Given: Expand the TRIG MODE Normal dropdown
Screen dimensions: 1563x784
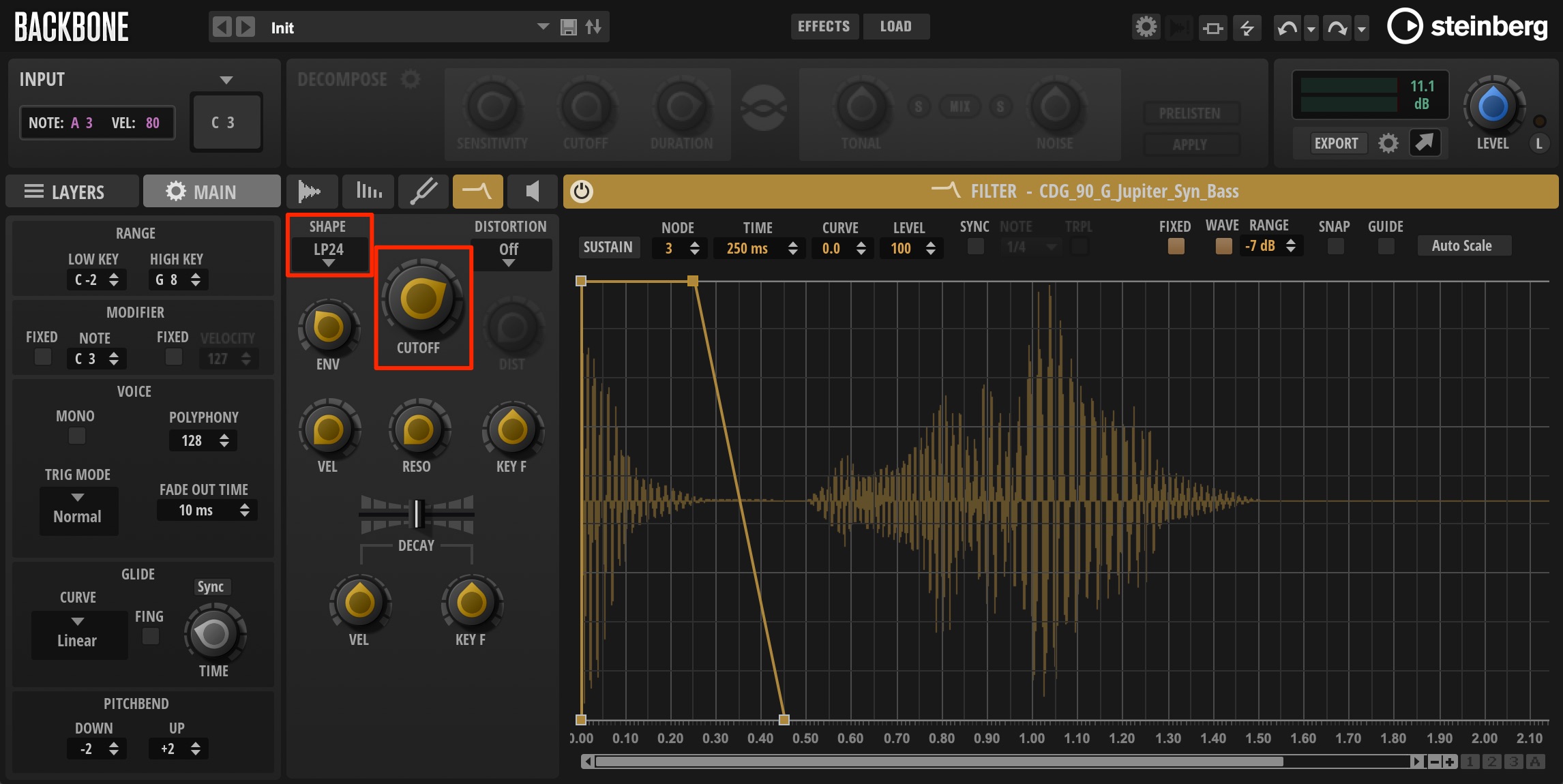Looking at the screenshot, I should pyautogui.click(x=78, y=509).
